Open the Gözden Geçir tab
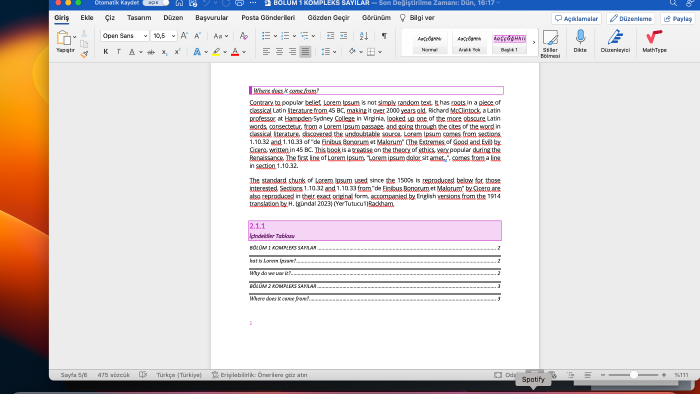 tap(329, 18)
